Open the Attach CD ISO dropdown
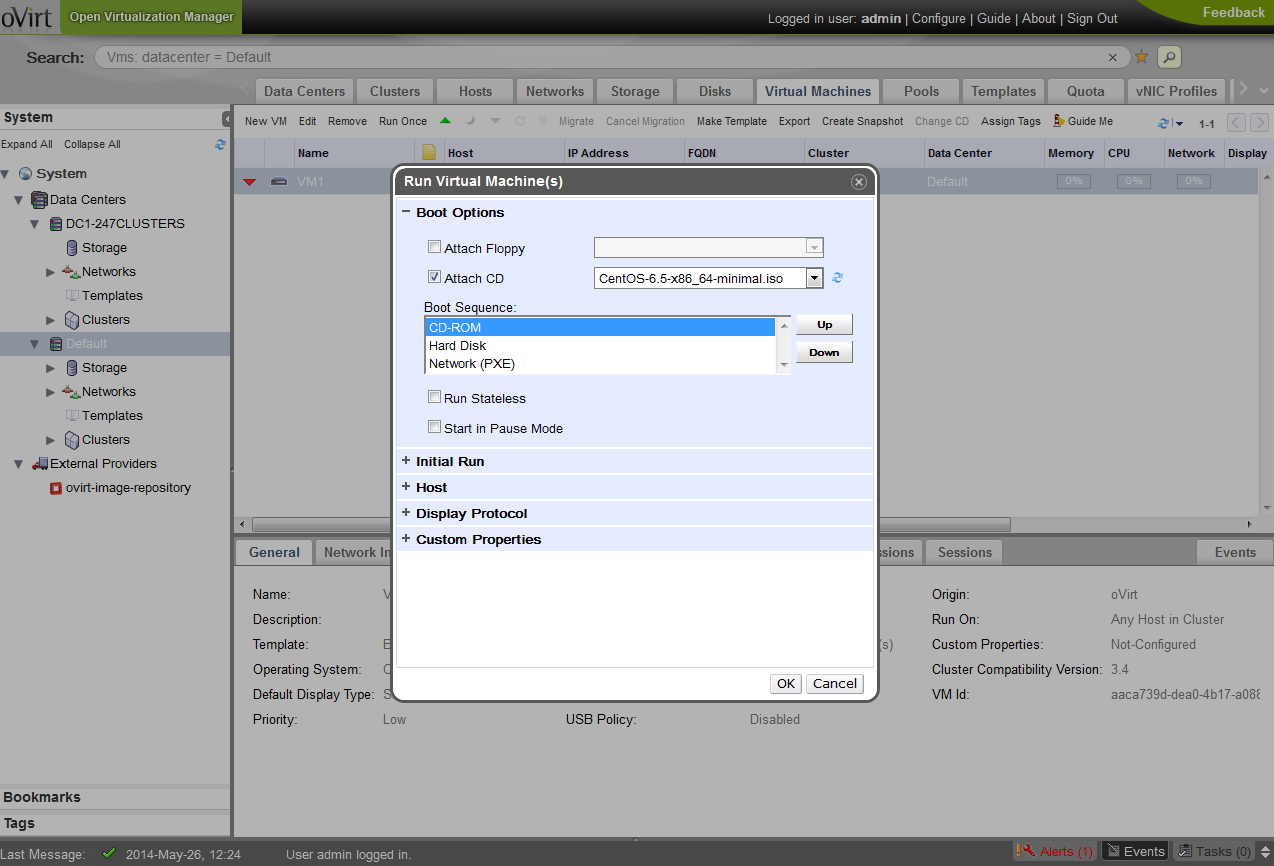Image resolution: width=1274 pixels, height=866 pixels. point(814,278)
